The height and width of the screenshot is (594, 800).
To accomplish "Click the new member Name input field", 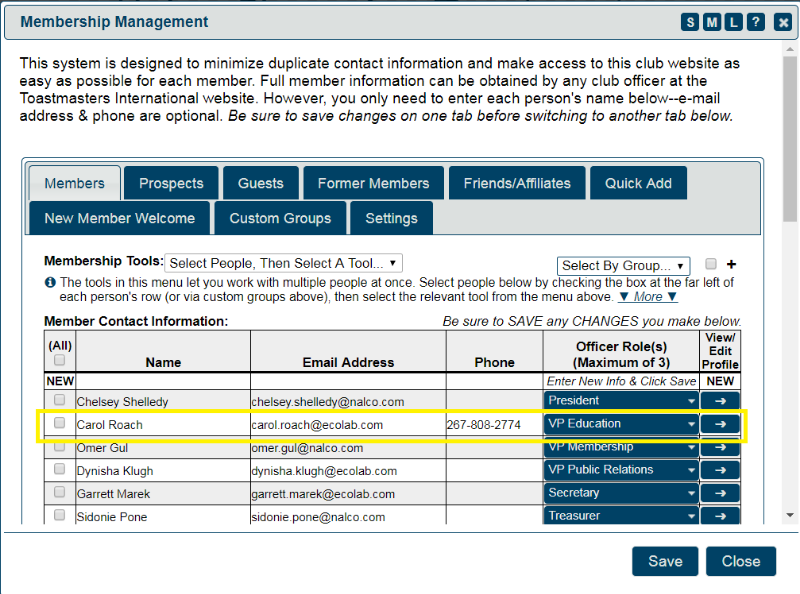I will (163, 381).
